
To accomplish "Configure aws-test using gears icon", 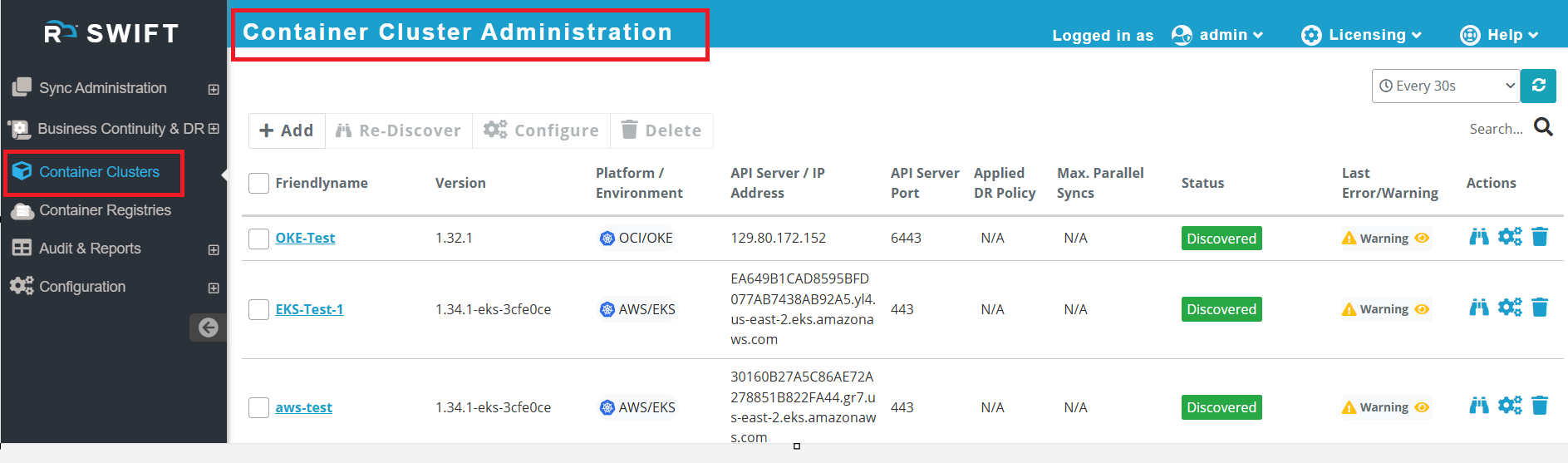I will click(x=1510, y=406).
